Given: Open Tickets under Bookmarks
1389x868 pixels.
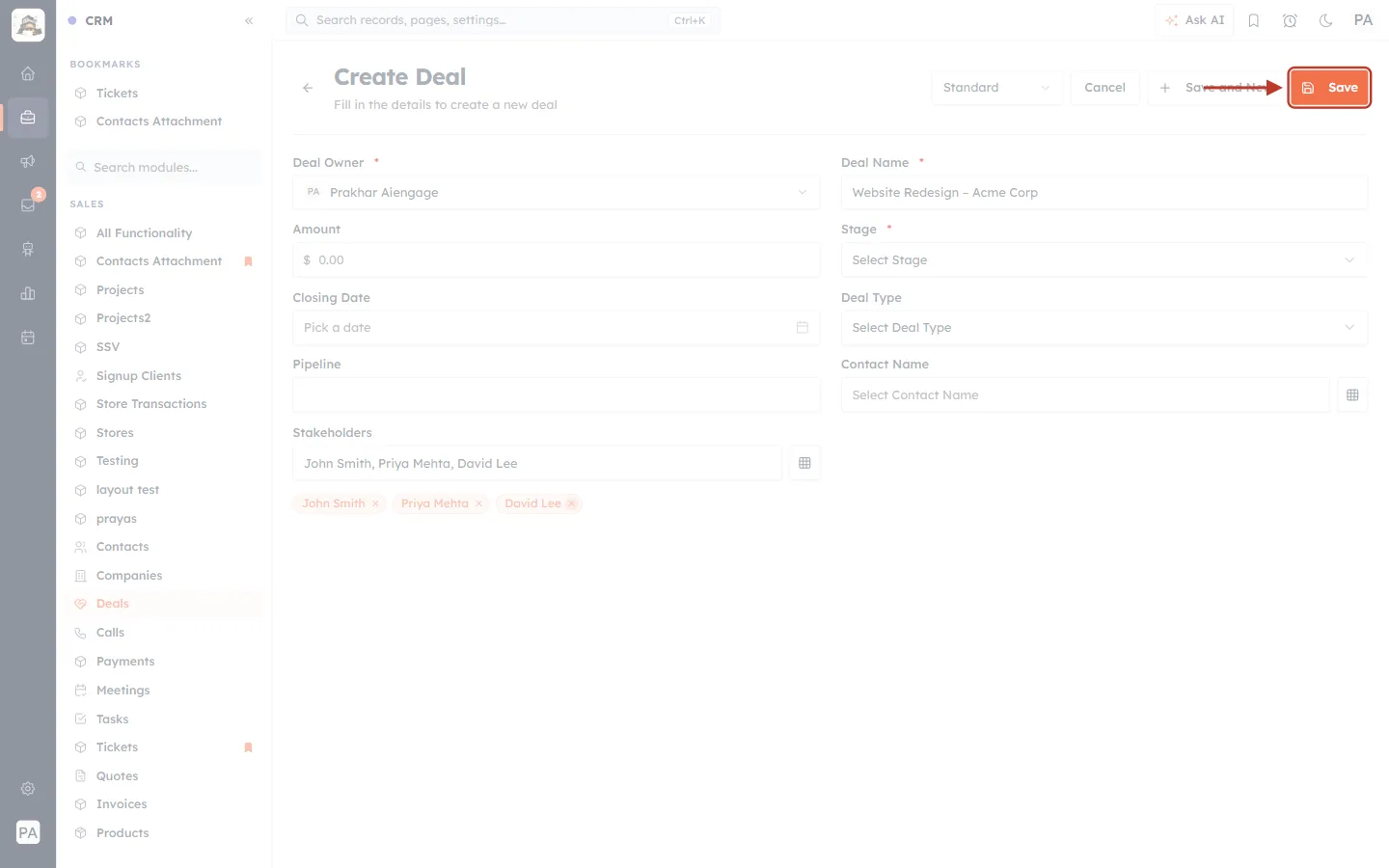Looking at the screenshot, I should click(165, 94).
